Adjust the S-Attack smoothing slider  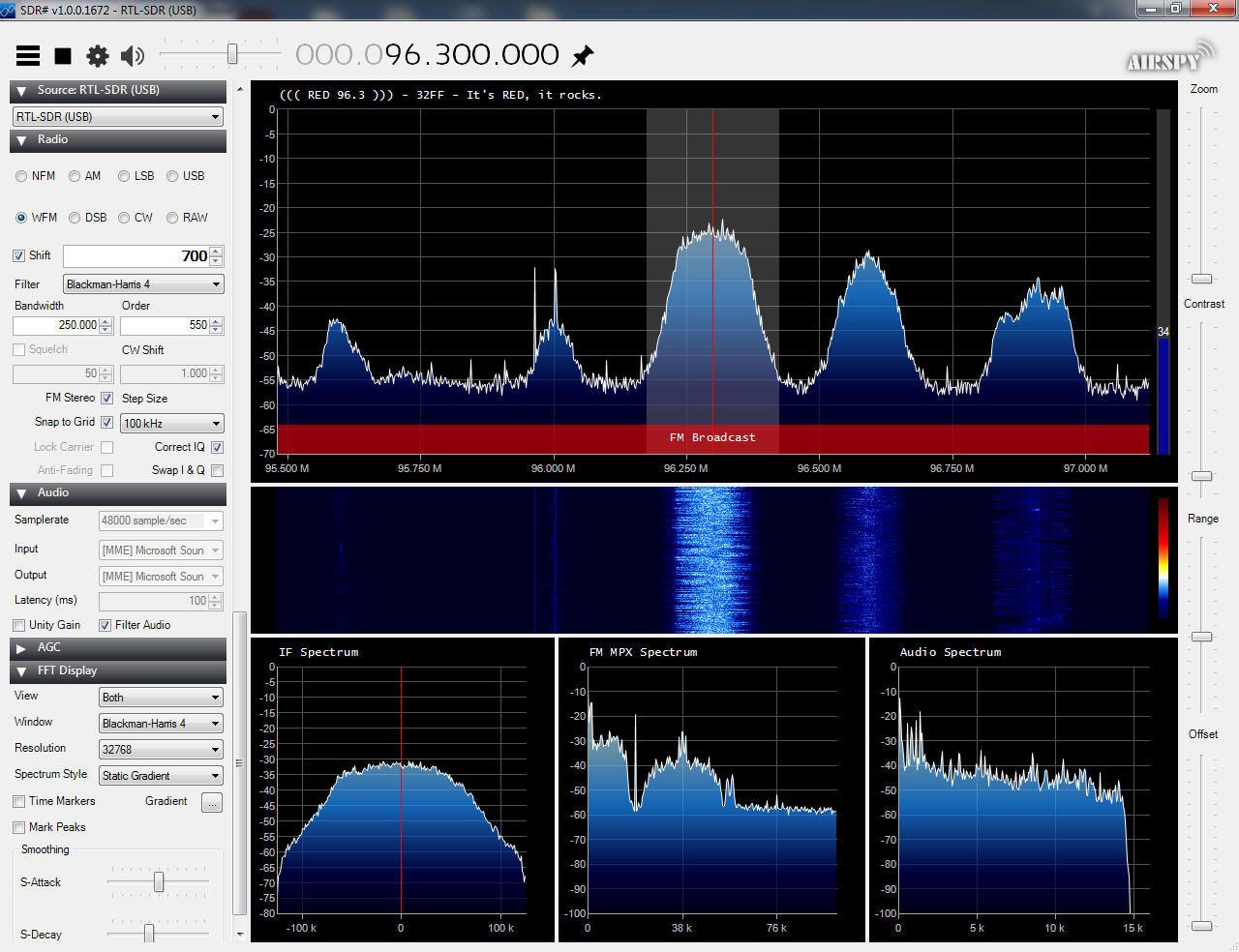click(x=159, y=882)
